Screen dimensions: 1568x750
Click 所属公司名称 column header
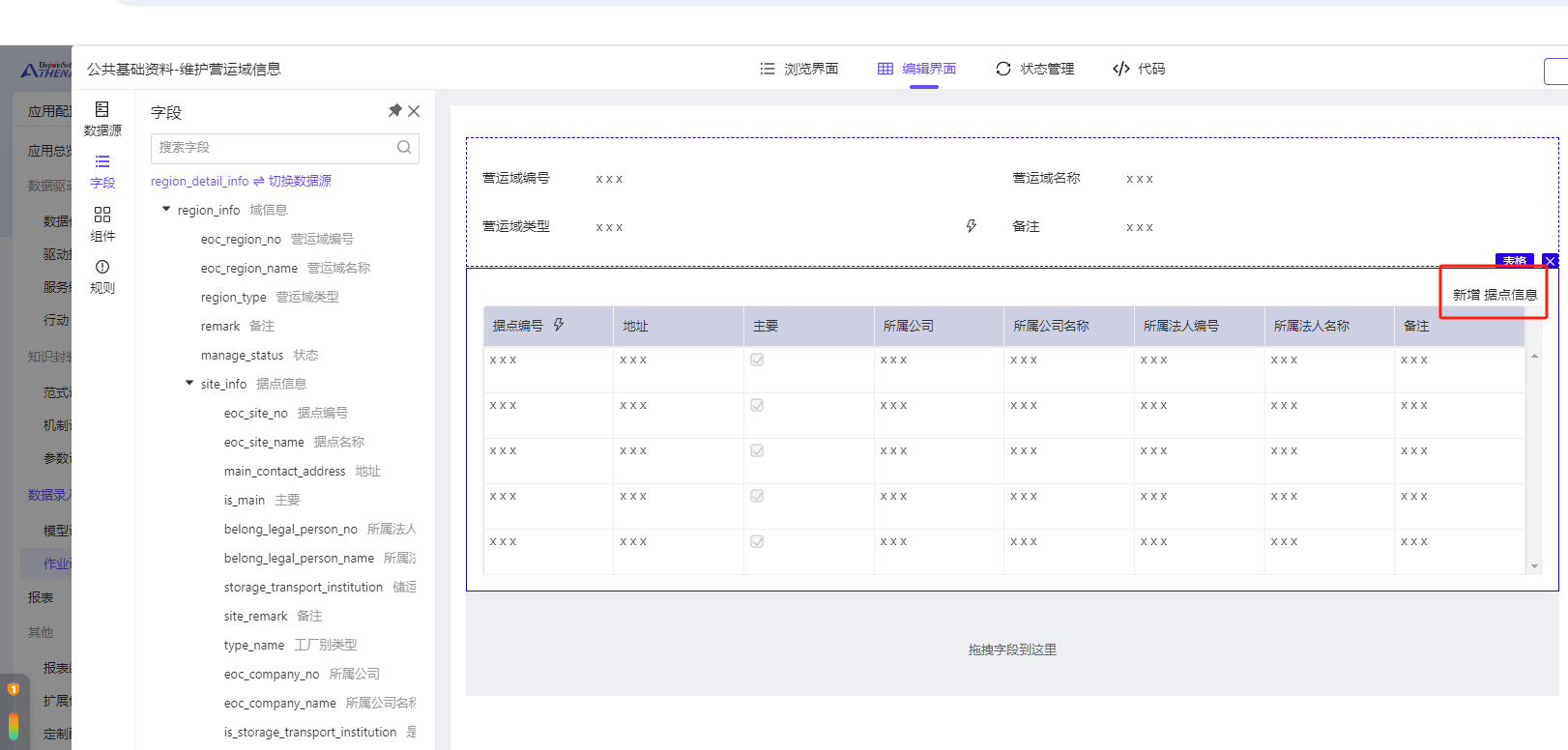(1068, 327)
